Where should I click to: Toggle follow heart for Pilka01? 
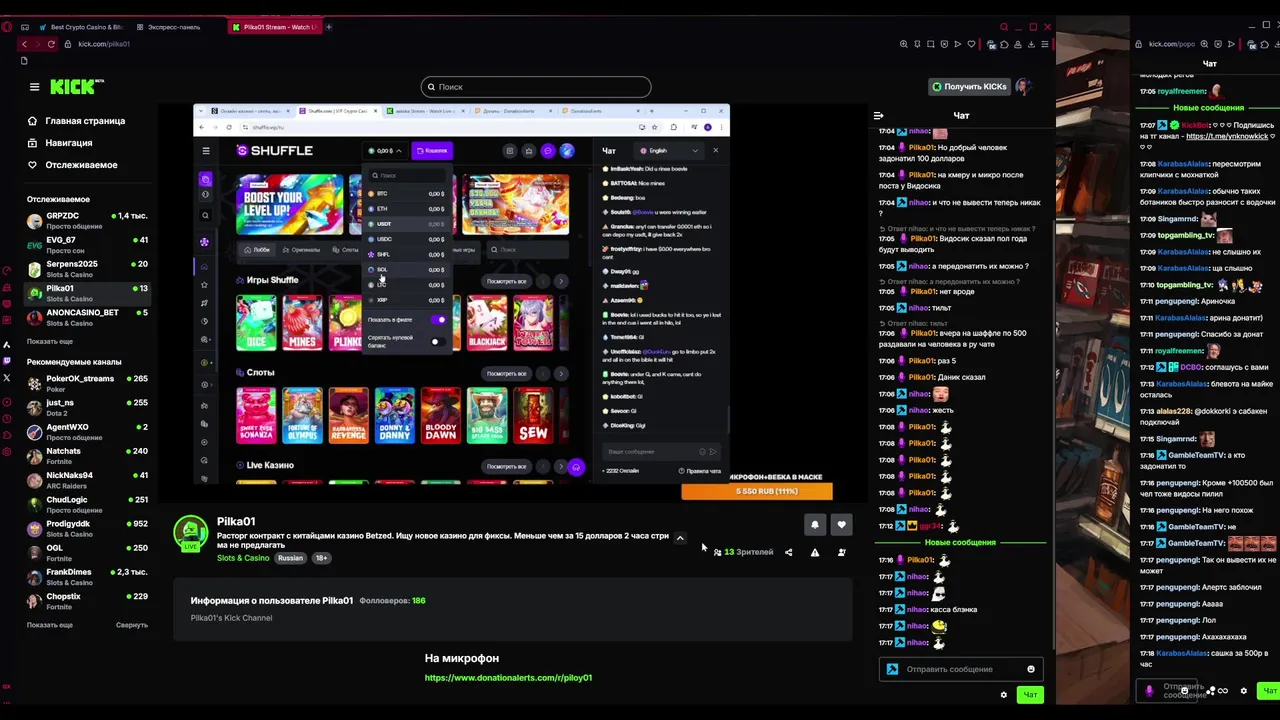tap(841, 525)
